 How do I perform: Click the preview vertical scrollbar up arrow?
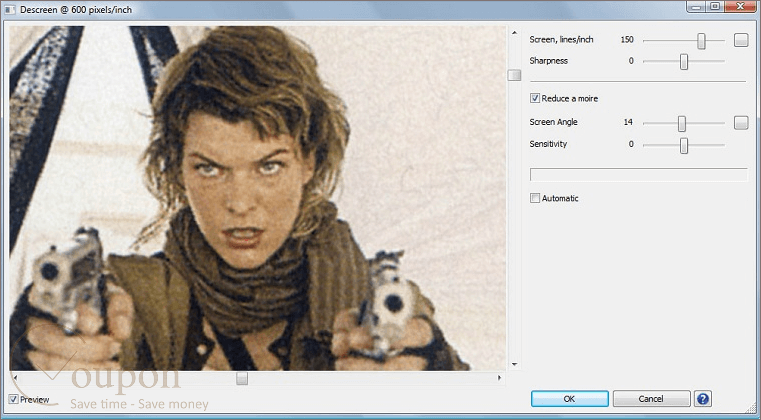[514, 33]
